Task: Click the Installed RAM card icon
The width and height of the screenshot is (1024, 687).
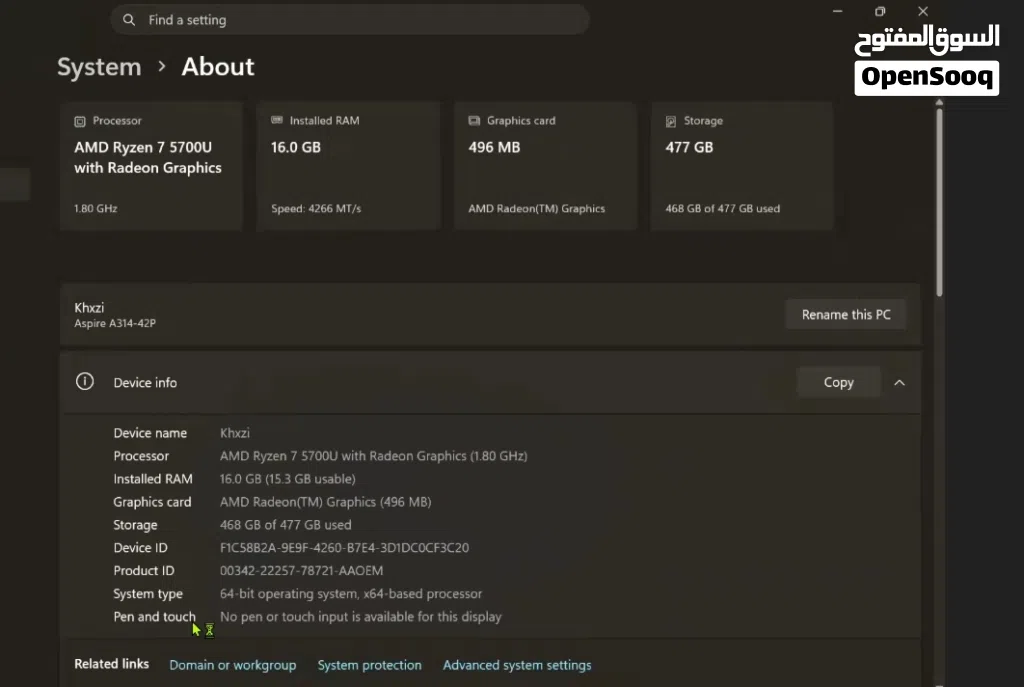Action: click(x=277, y=120)
